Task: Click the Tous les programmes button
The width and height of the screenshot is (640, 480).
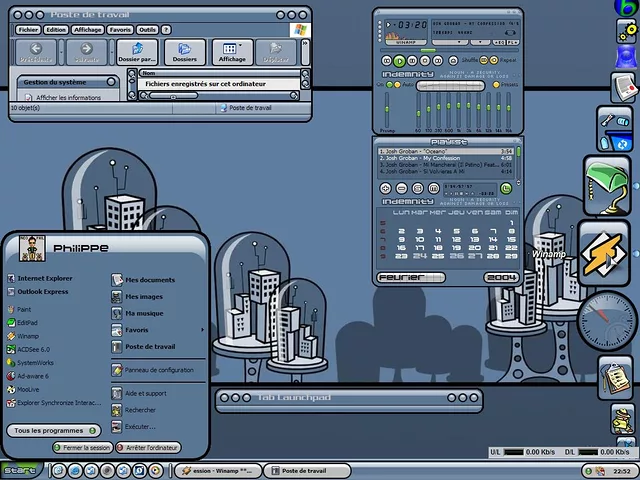Action: [52, 430]
